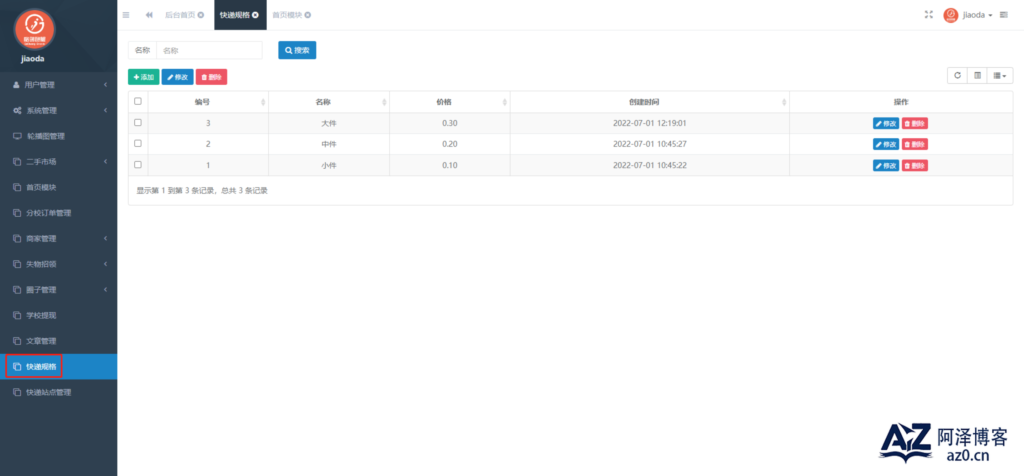Click the double-left arrow tab scroll icon
Viewport: 1024px width, 476px height.
(x=149, y=15)
